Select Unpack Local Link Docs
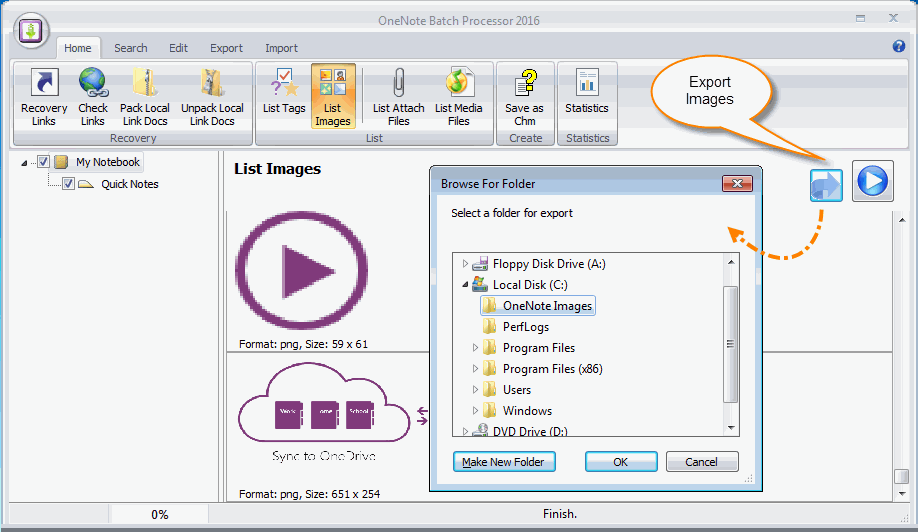The width and height of the screenshot is (918, 532). [212, 97]
